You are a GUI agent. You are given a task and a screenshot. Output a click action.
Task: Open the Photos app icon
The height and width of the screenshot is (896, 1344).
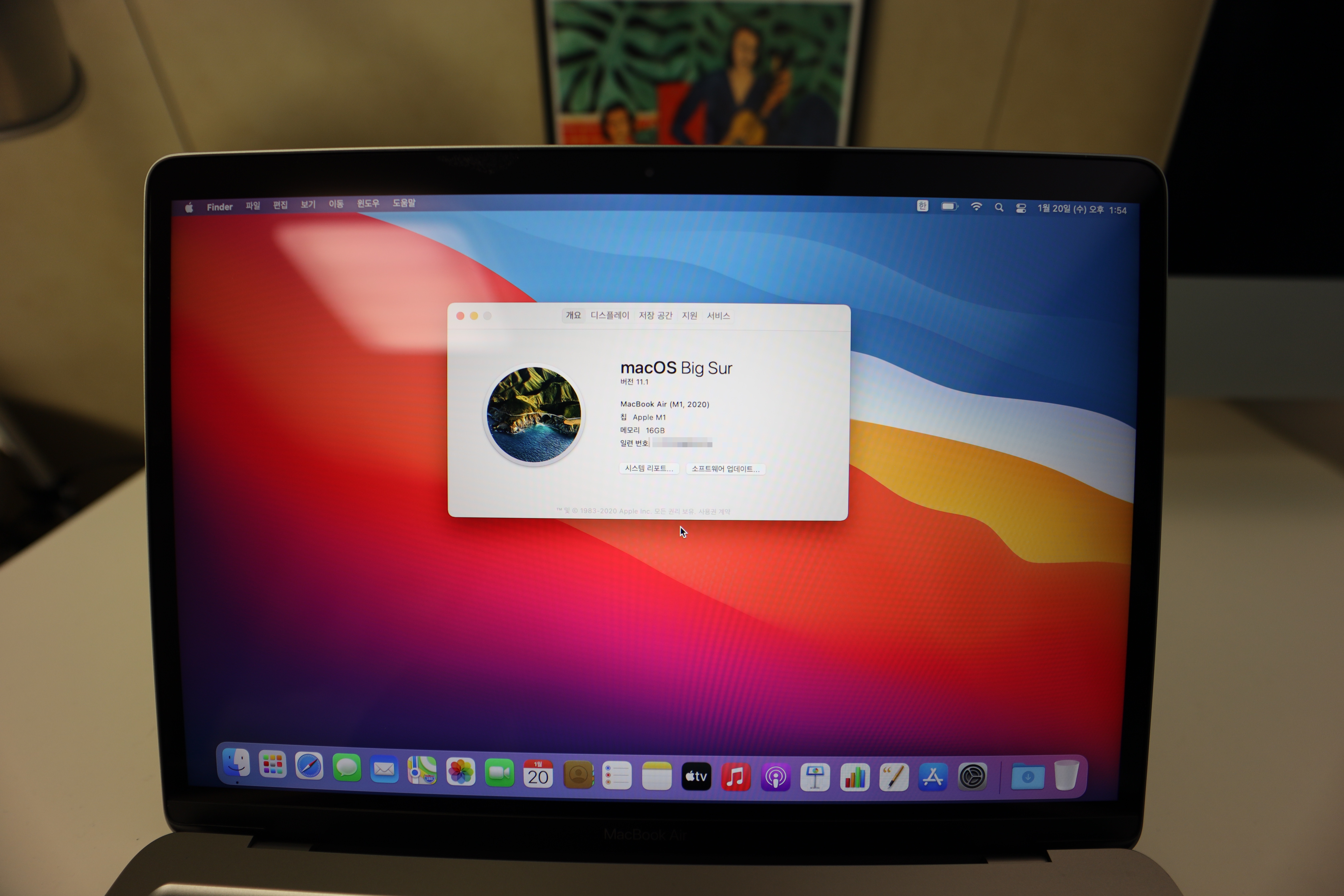[461, 771]
